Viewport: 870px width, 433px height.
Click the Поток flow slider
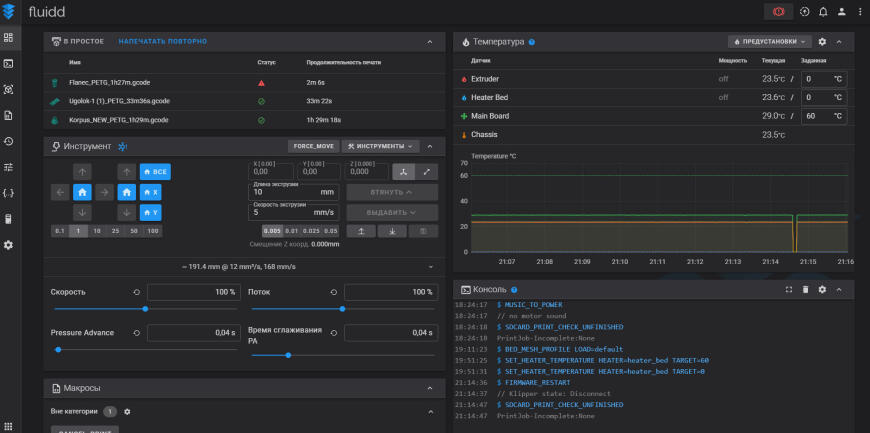(341, 310)
